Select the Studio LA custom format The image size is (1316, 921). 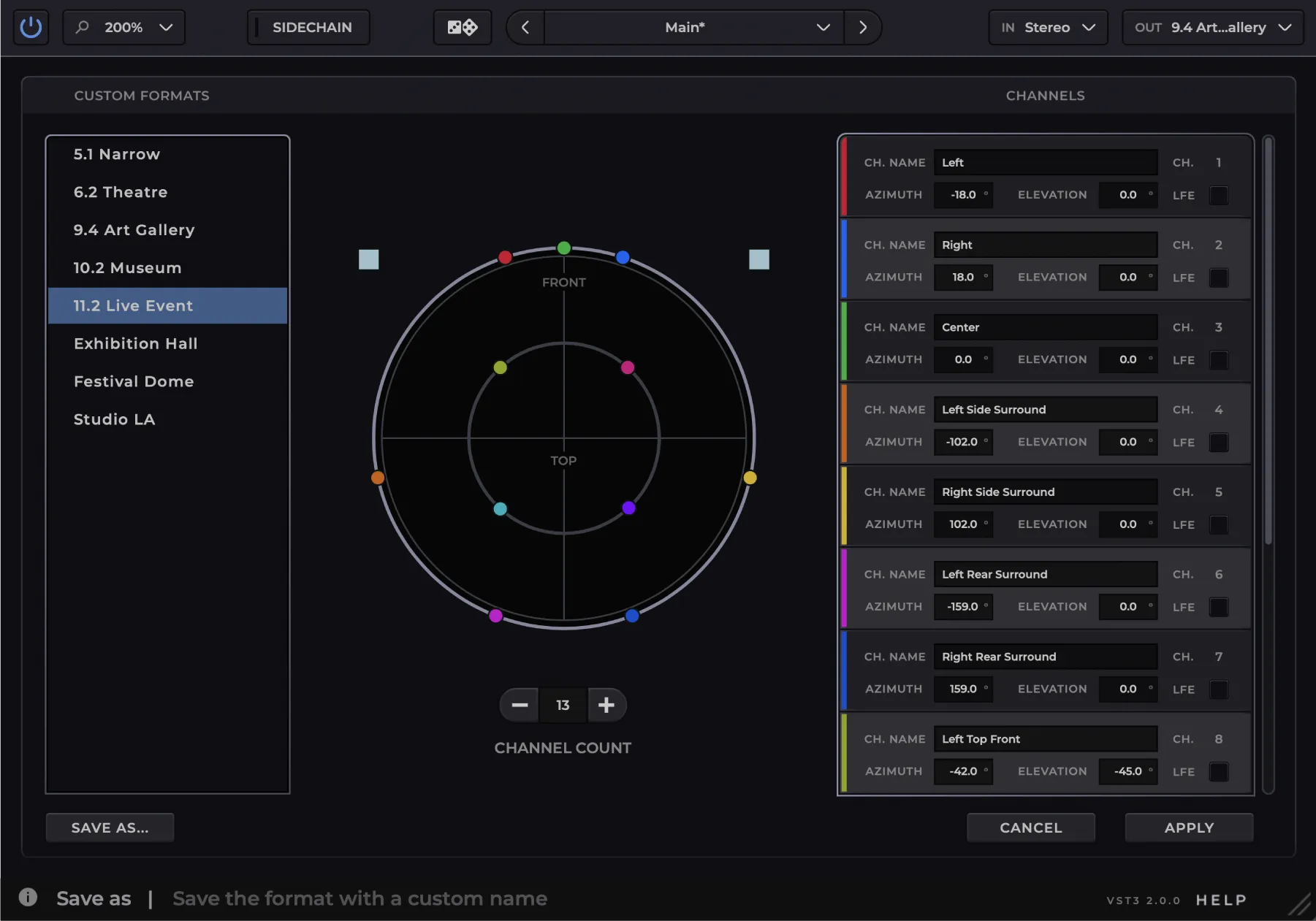pos(167,419)
